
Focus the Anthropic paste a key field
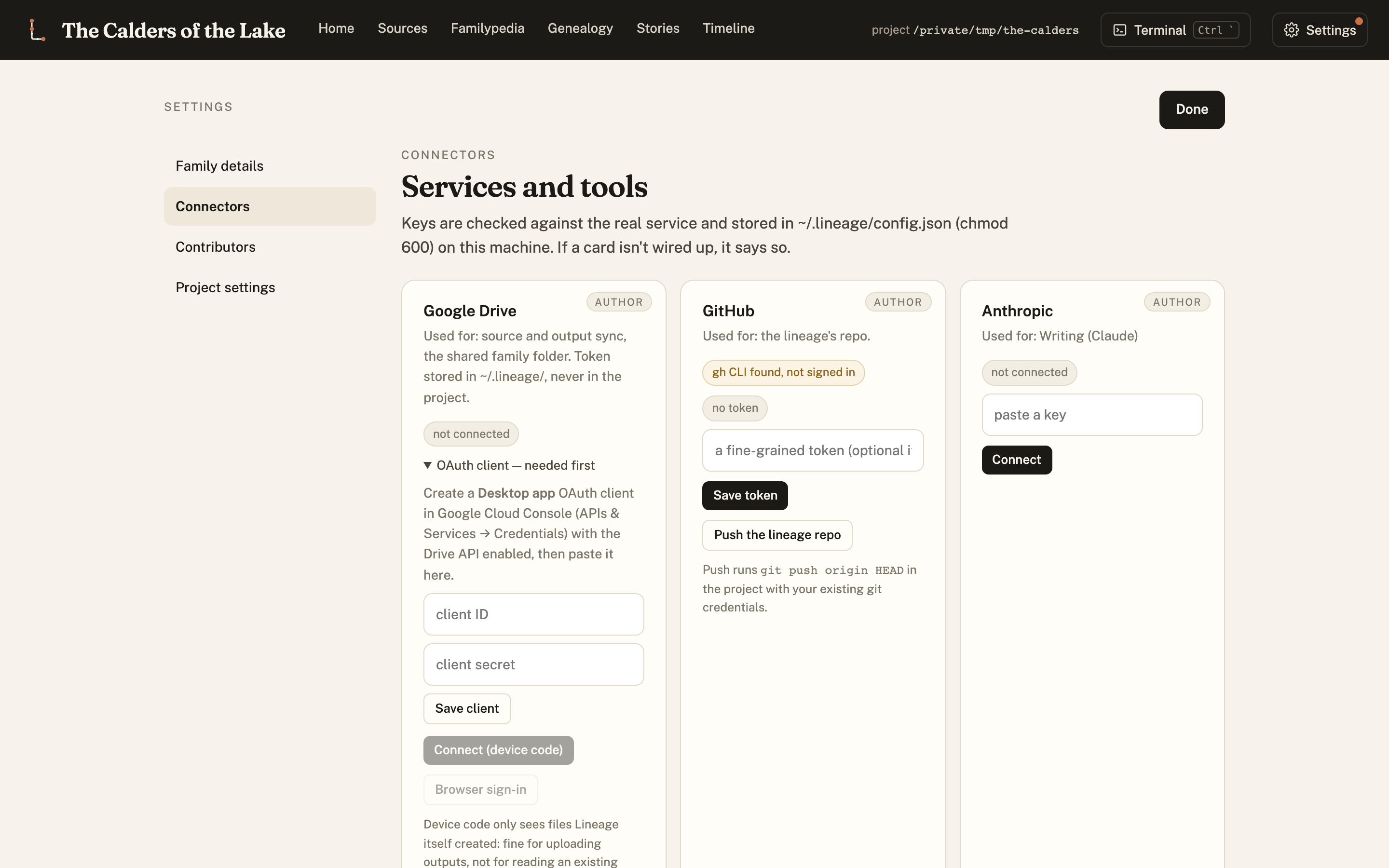point(1092,415)
